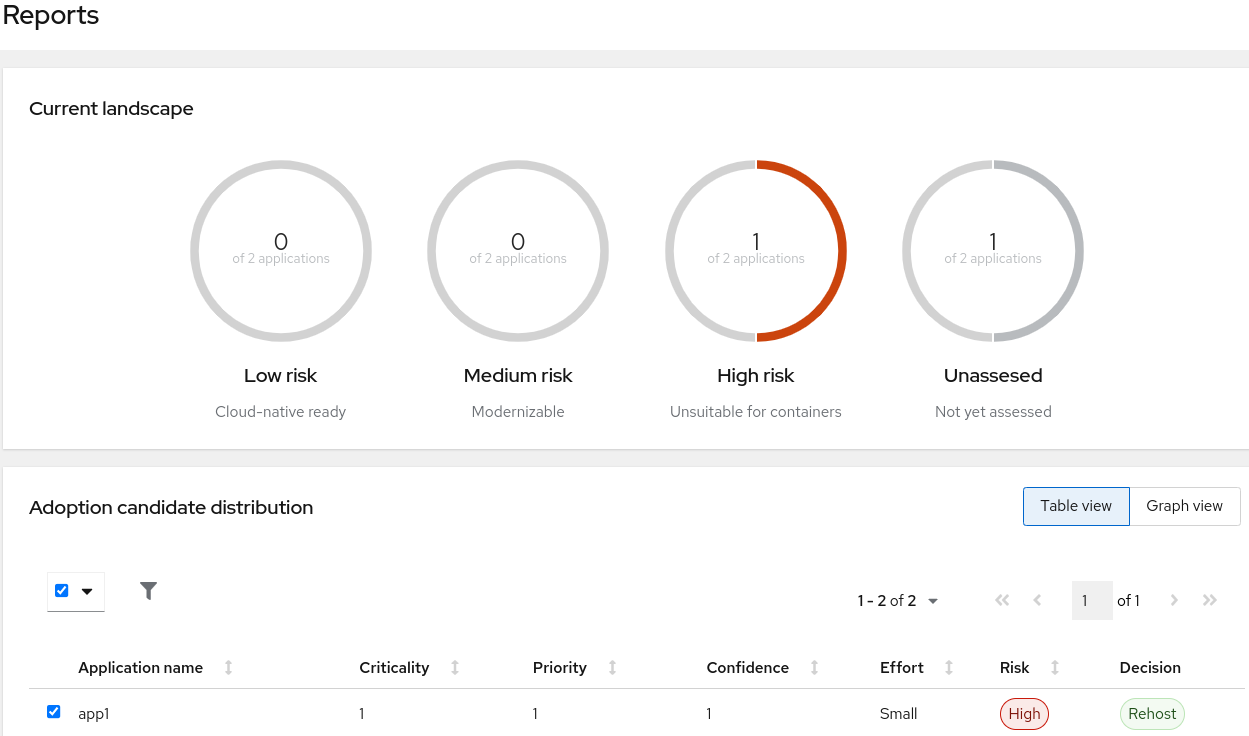Toggle the select-all bulk checkbox
Image resolution: width=1249 pixels, height=736 pixels.
click(62, 591)
